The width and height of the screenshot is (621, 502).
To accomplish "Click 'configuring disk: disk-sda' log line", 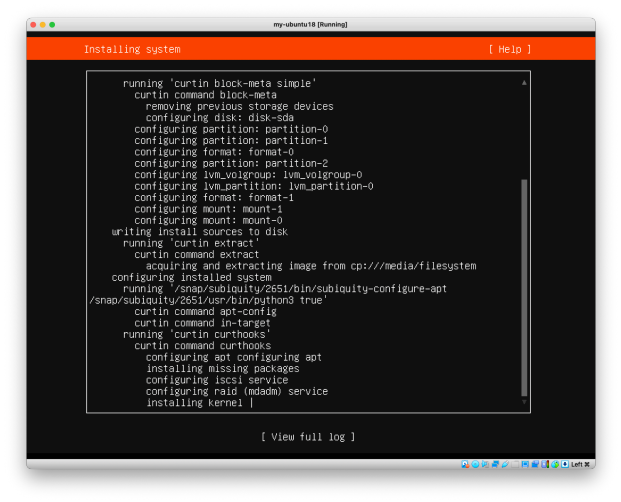I will pos(219,118).
